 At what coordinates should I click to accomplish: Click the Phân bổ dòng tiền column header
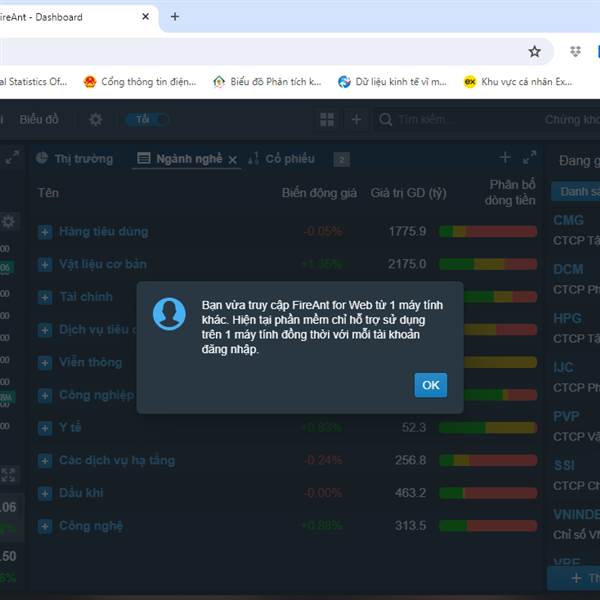point(510,192)
